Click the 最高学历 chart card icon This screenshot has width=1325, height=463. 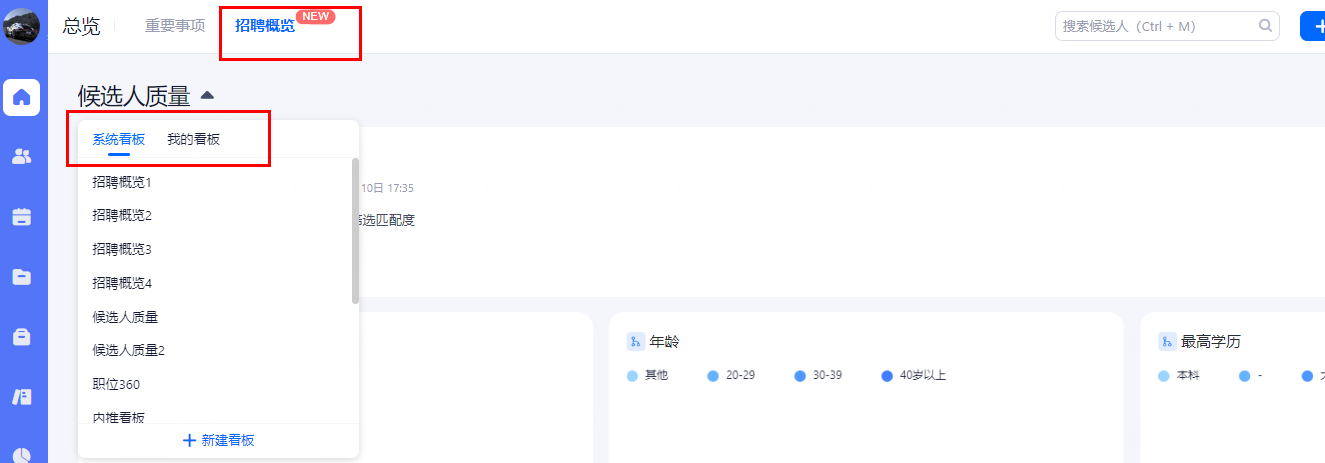(x=1167, y=342)
